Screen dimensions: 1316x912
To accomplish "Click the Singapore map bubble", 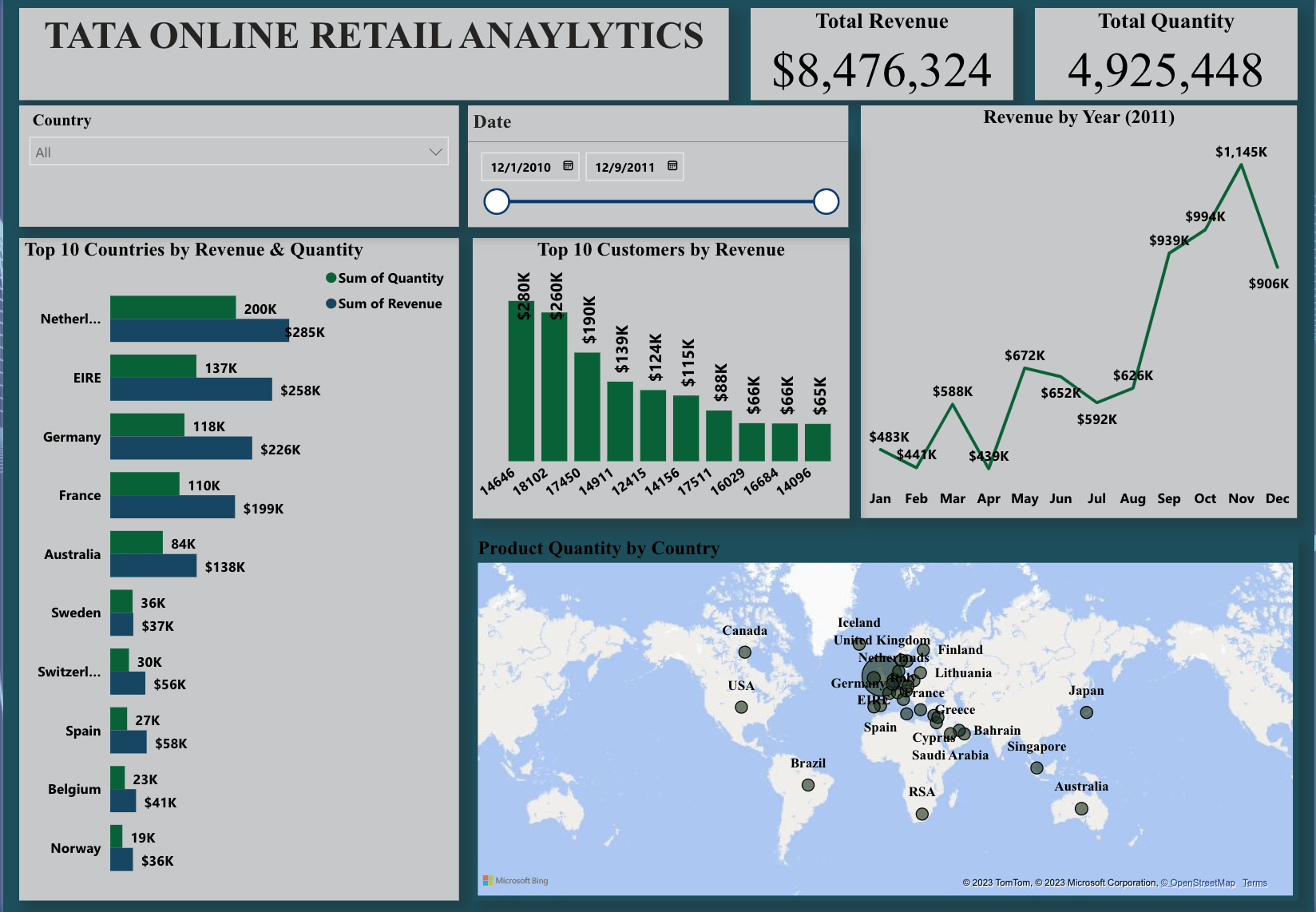I will pos(1037,767).
